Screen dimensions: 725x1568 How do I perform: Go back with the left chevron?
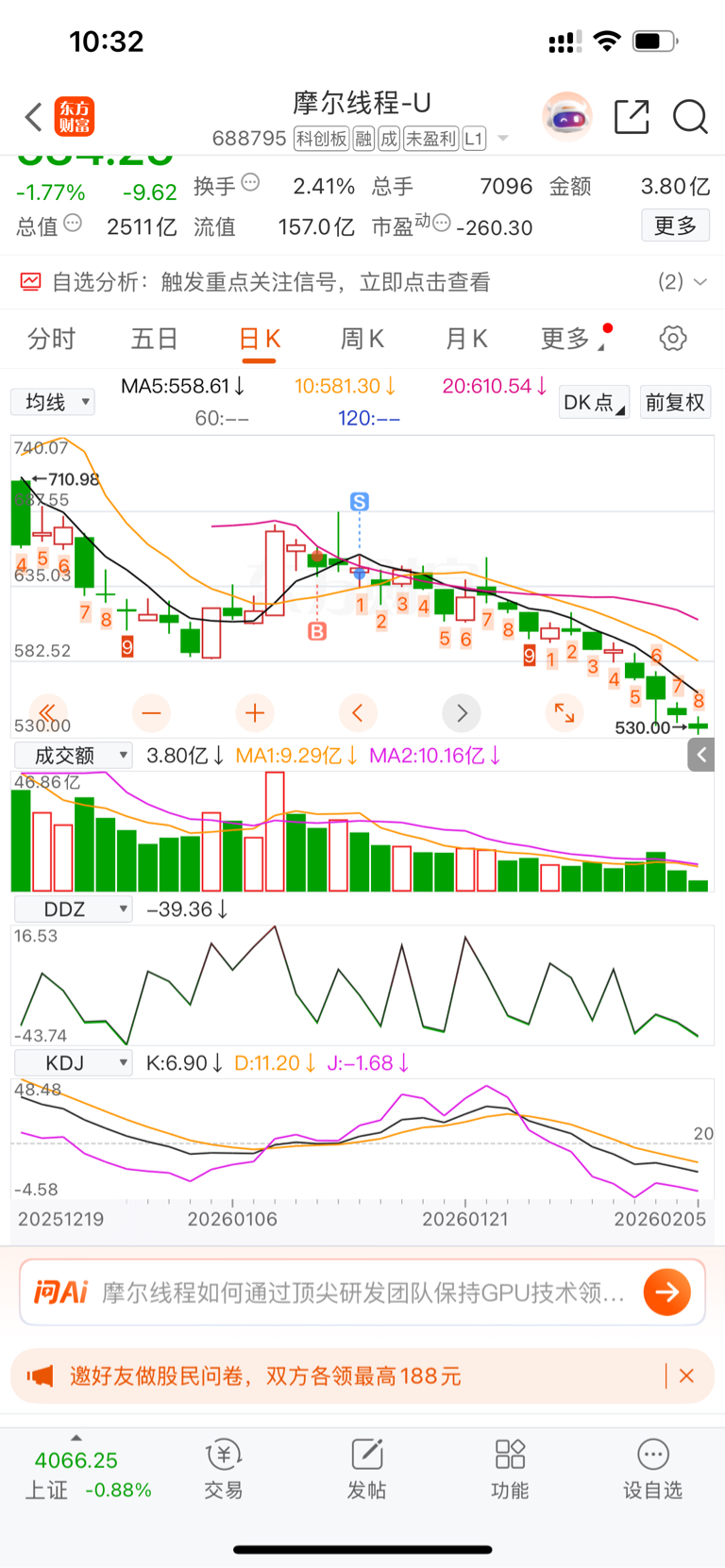point(34,118)
